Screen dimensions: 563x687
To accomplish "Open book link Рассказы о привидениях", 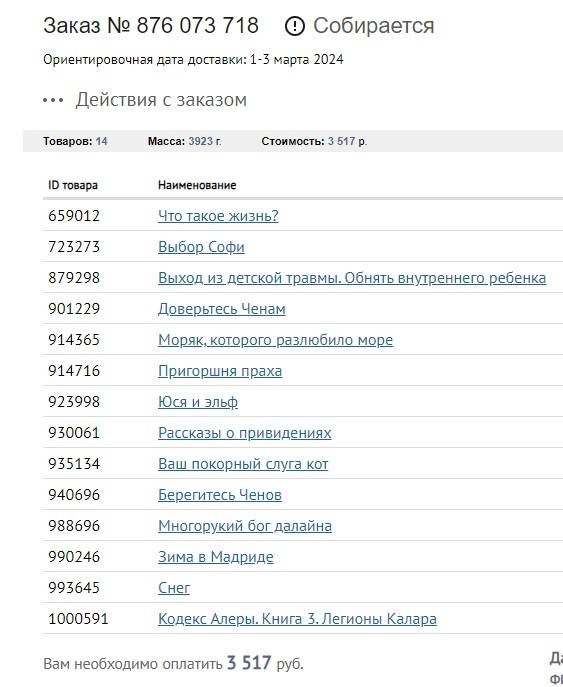I will 244,433.
